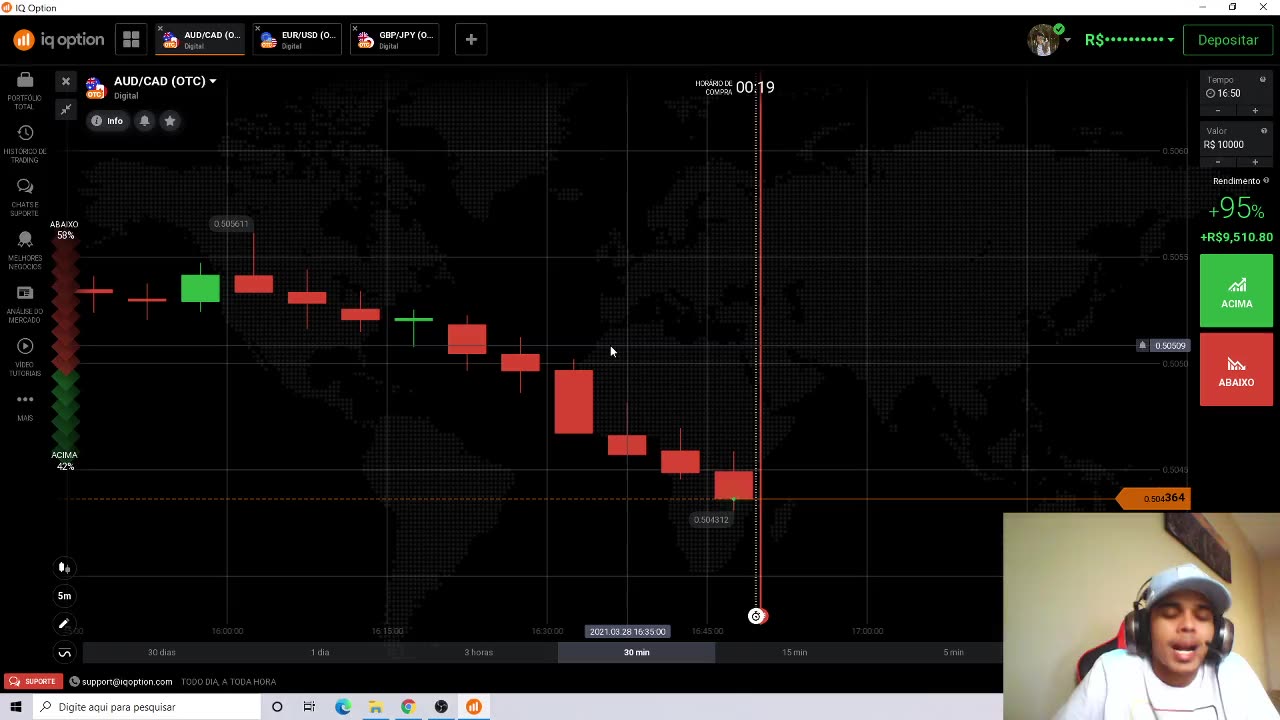Image resolution: width=1280 pixels, height=720 pixels.
Task: Open the profile avatar dropdown
Action: point(1049,40)
